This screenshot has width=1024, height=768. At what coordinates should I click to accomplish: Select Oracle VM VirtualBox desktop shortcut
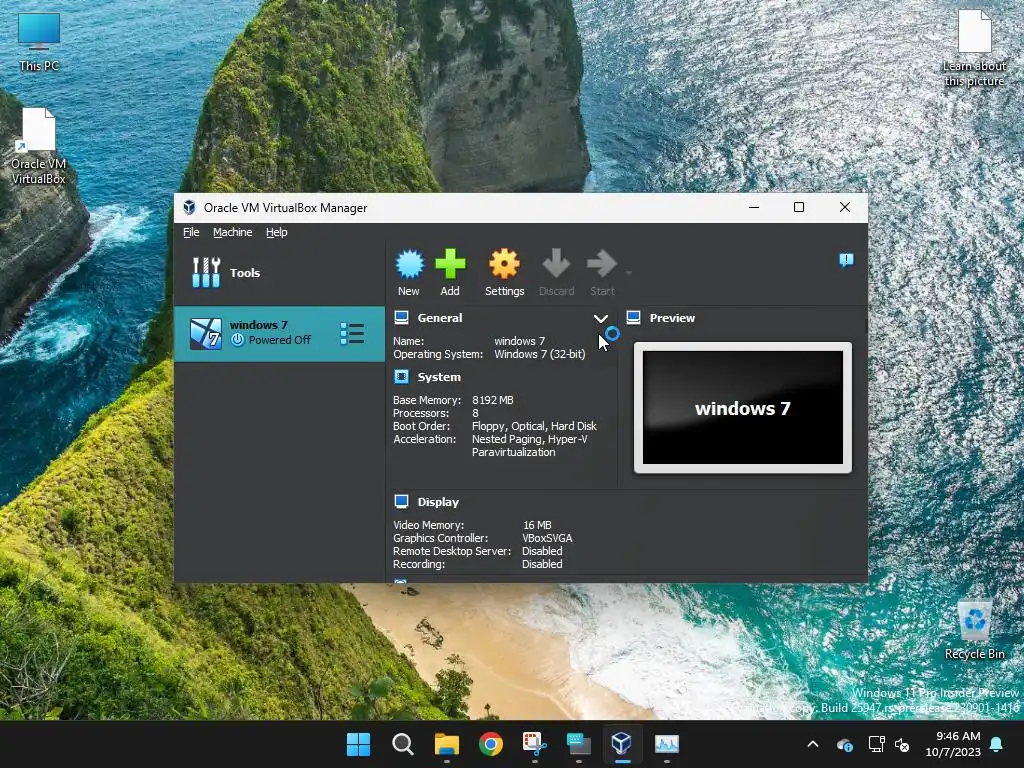tap(39, 146)
